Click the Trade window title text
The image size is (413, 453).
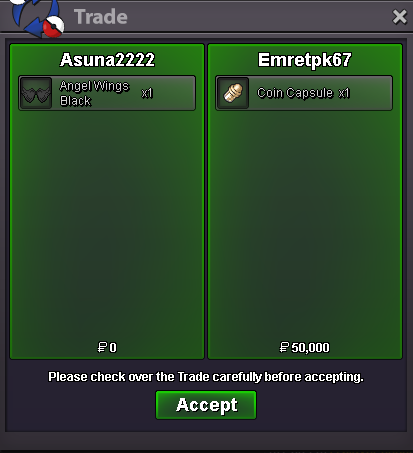pyautogui.click(x=101, y=17)
